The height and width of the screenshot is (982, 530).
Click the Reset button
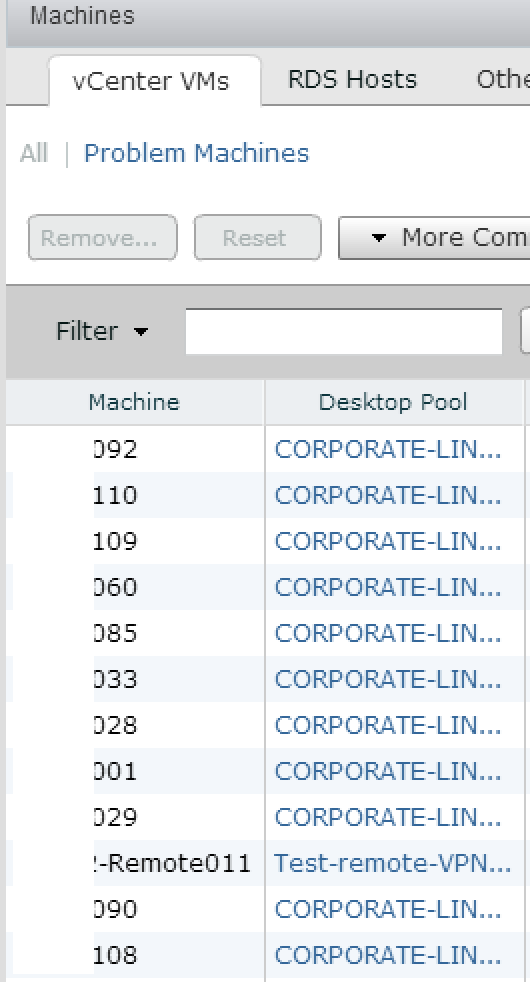tap(257, 237)
